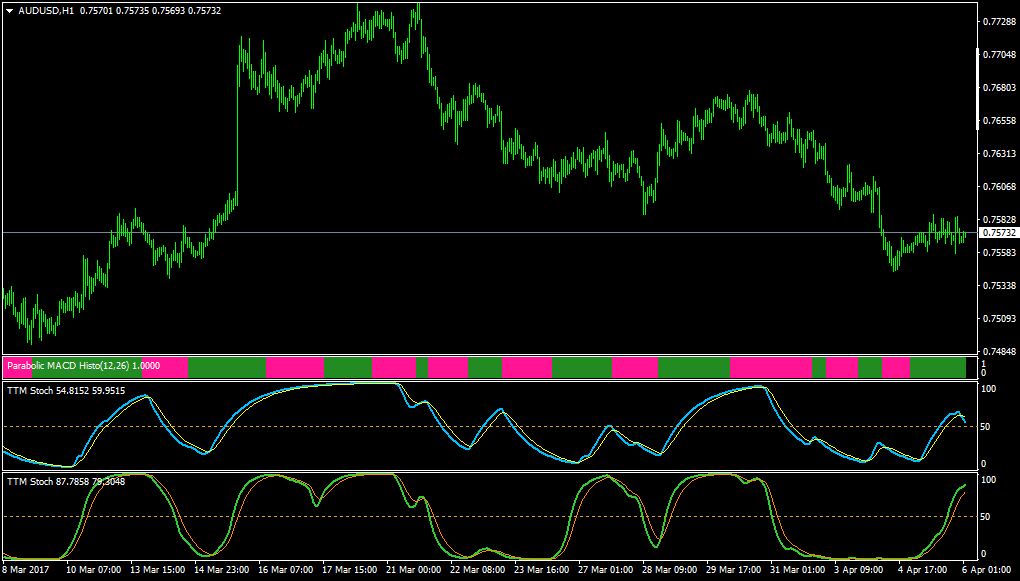Click price scale value 0.75583
Image resolution: width=1020 pixels, height=581 pixels.
pyautogui.click(x=999, y=252)
